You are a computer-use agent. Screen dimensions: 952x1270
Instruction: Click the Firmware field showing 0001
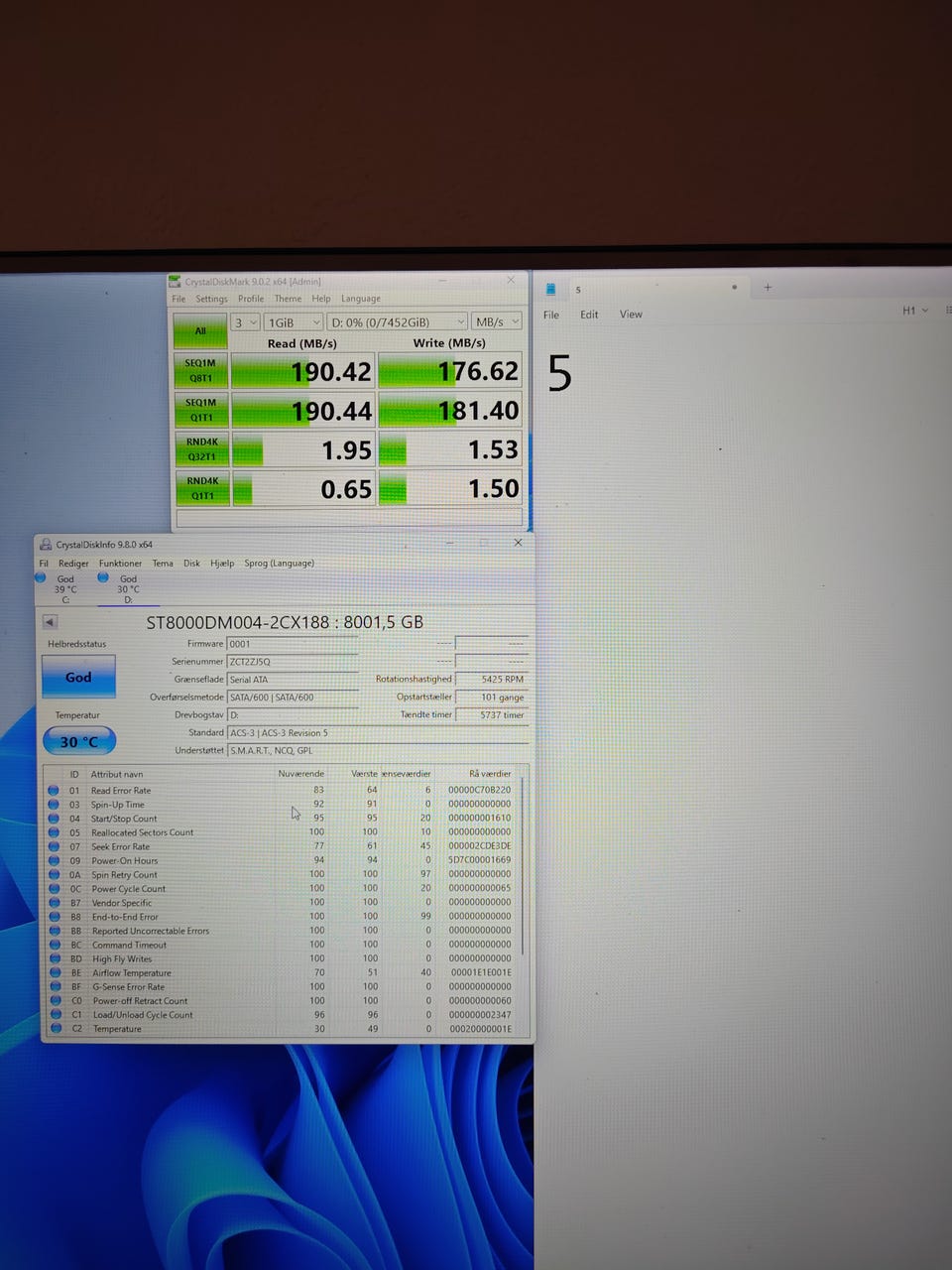pyautogui.click(x=293, y=644)
